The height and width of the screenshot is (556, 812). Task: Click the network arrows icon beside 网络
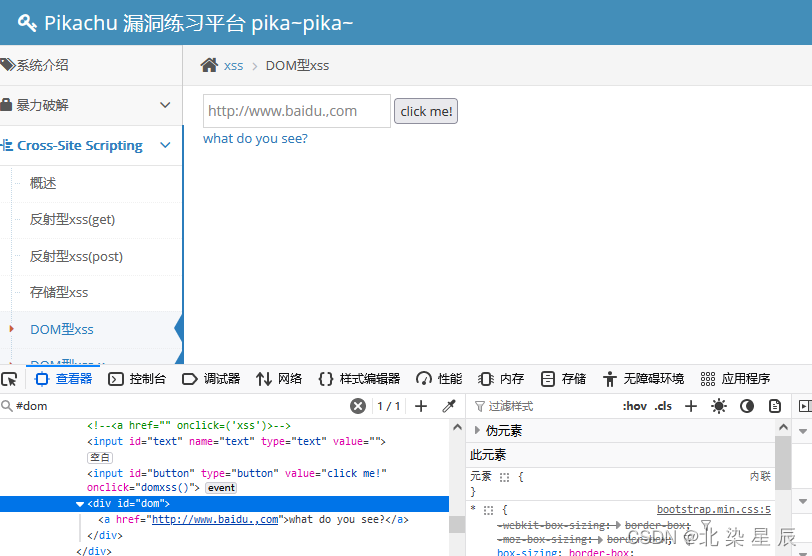point(264,379)
